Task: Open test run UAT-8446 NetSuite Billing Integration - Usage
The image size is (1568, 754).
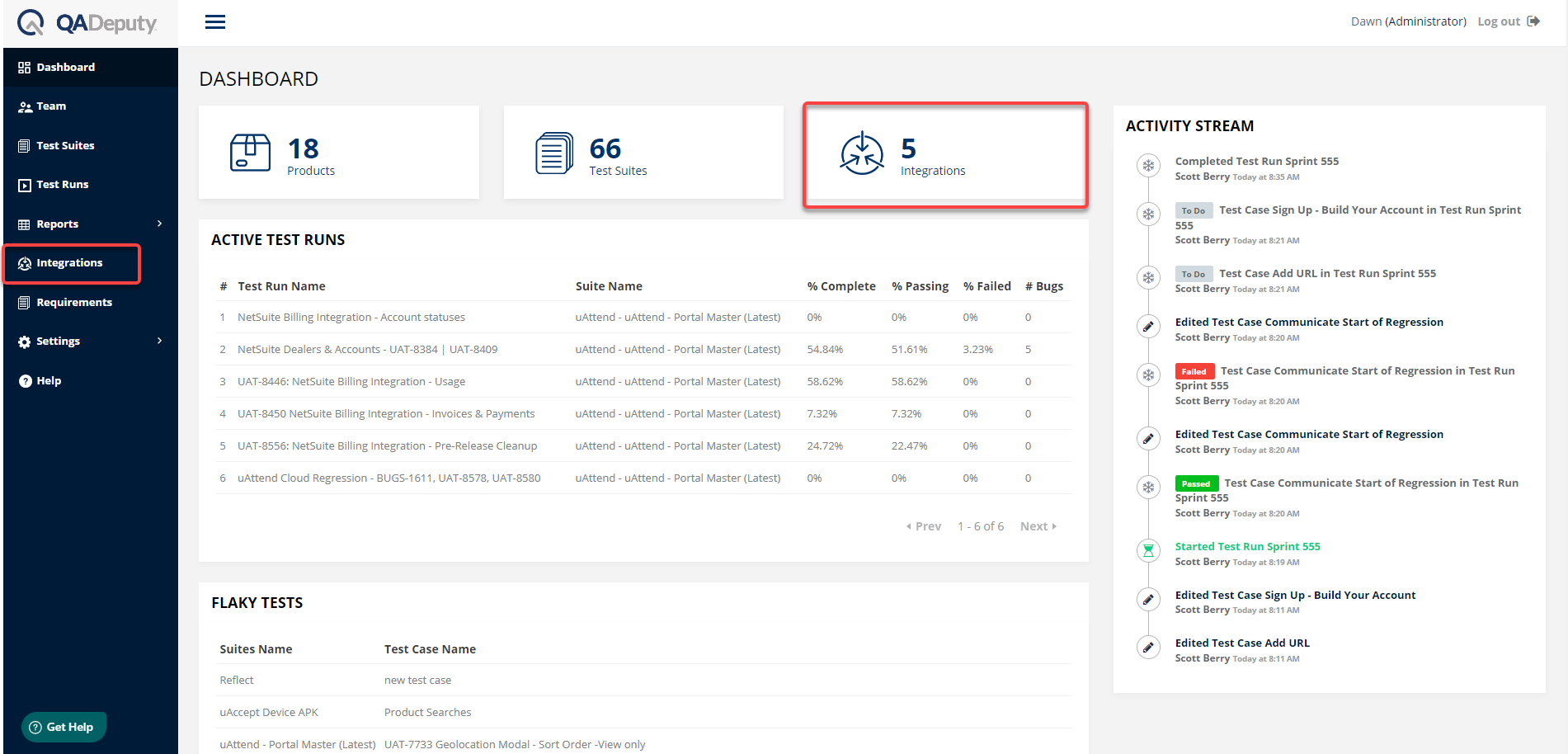Action: pyautogui.click(x=351, y=382)
